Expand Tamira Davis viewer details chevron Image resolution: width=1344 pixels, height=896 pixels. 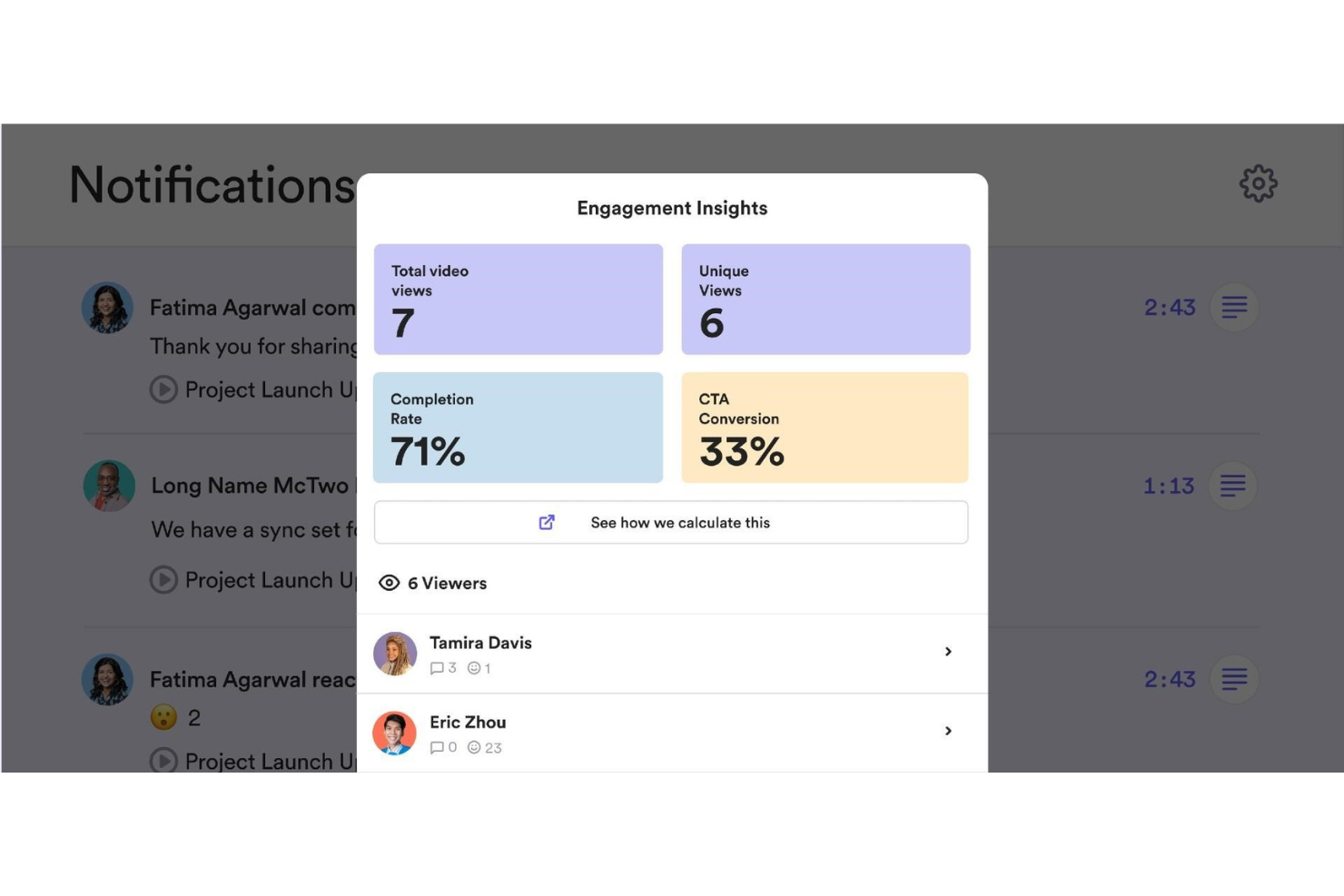(x=948, y=652)
